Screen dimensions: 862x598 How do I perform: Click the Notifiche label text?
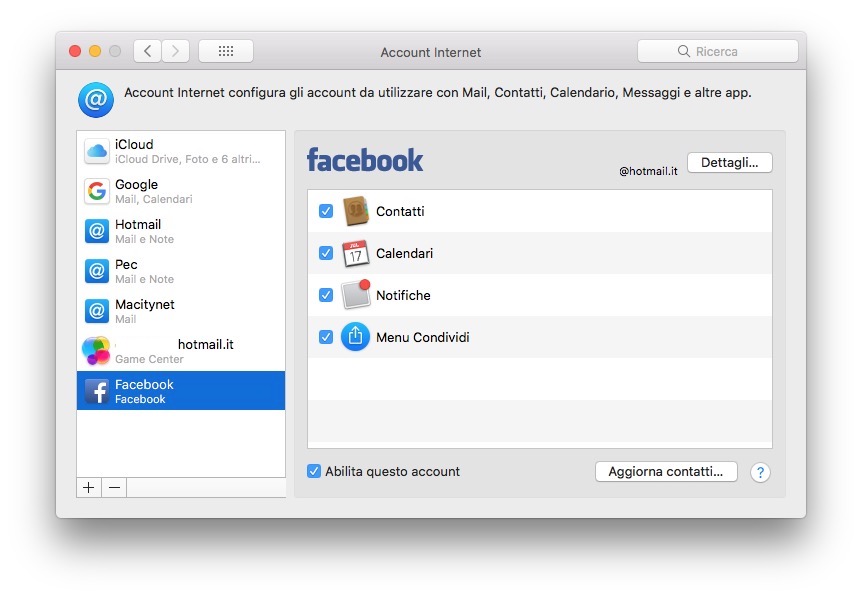click(403, 295)
